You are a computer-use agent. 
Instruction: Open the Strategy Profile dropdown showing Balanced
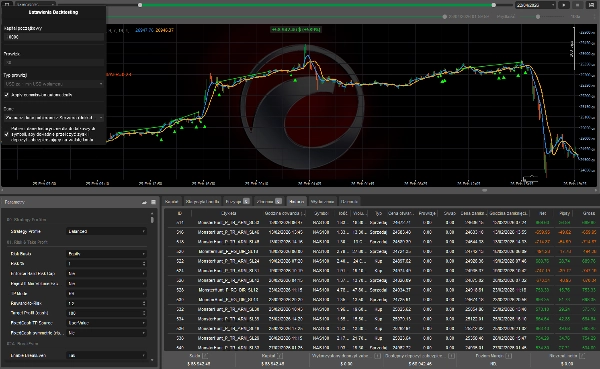(106, 232)
